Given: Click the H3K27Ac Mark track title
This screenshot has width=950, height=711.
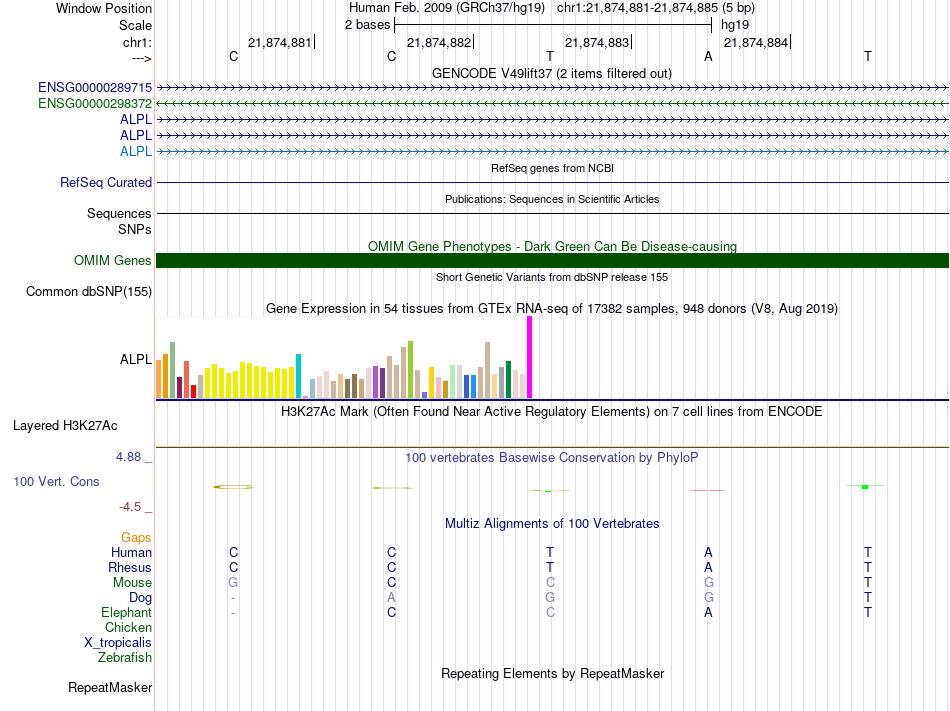Looking at the screenshot, I should point(552,412).
